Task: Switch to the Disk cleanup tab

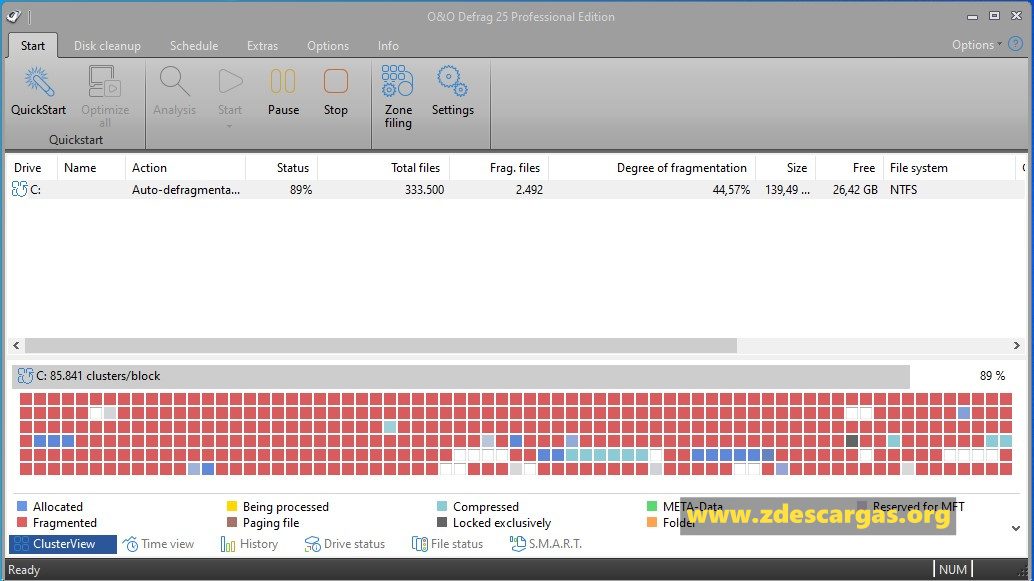Action: tap(107, 46)
